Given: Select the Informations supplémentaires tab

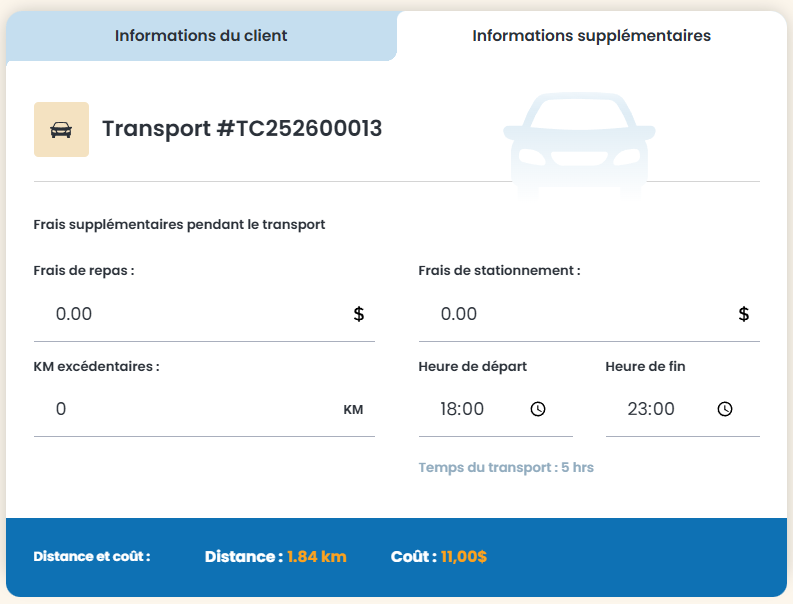Looking at the screenshot, I should tap(591, 36).
